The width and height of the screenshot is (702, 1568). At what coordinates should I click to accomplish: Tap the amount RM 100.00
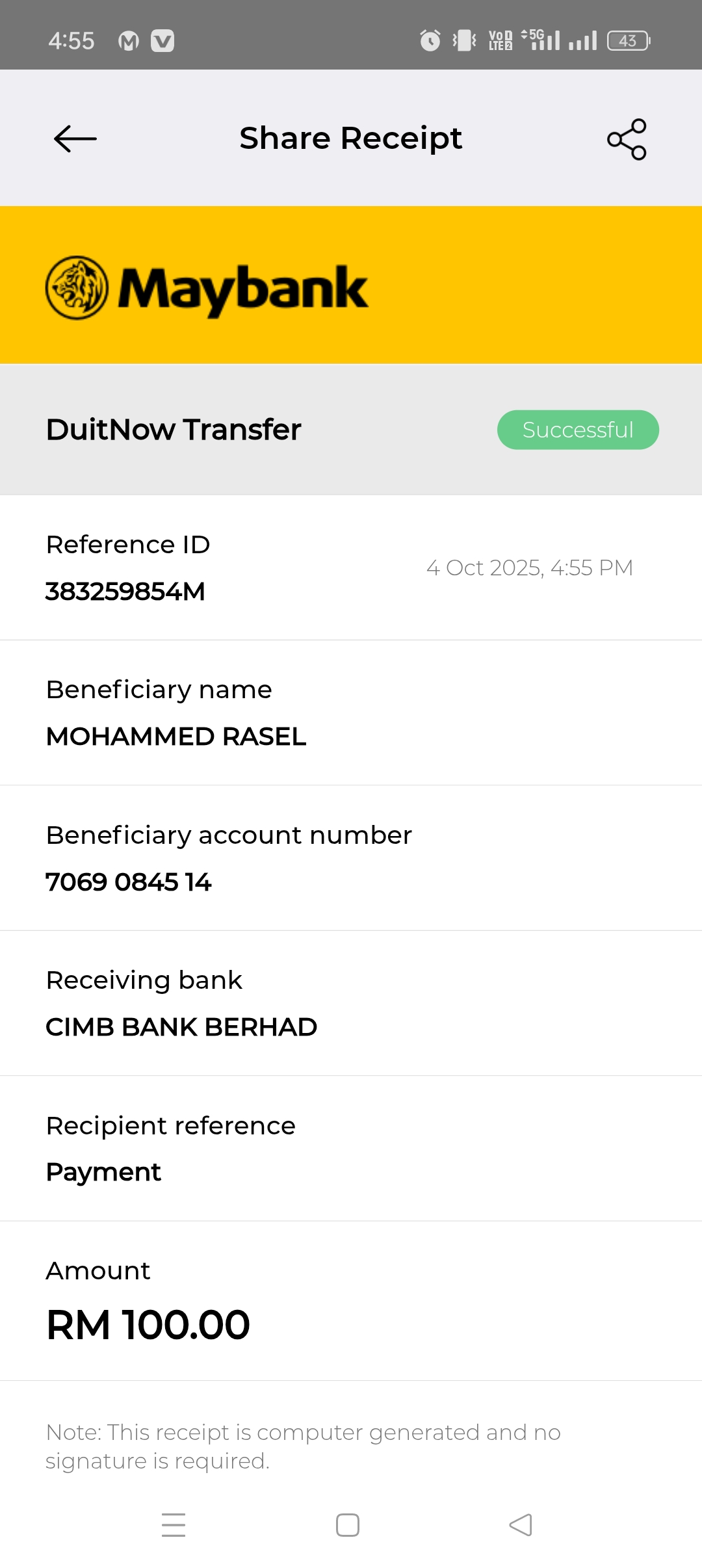click(148, 1325)
